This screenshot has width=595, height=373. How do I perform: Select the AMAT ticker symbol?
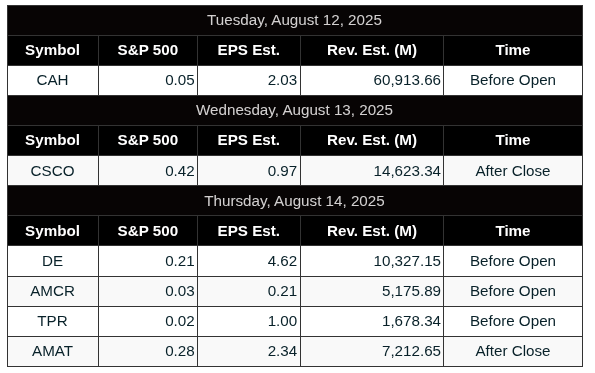point(52,351)
